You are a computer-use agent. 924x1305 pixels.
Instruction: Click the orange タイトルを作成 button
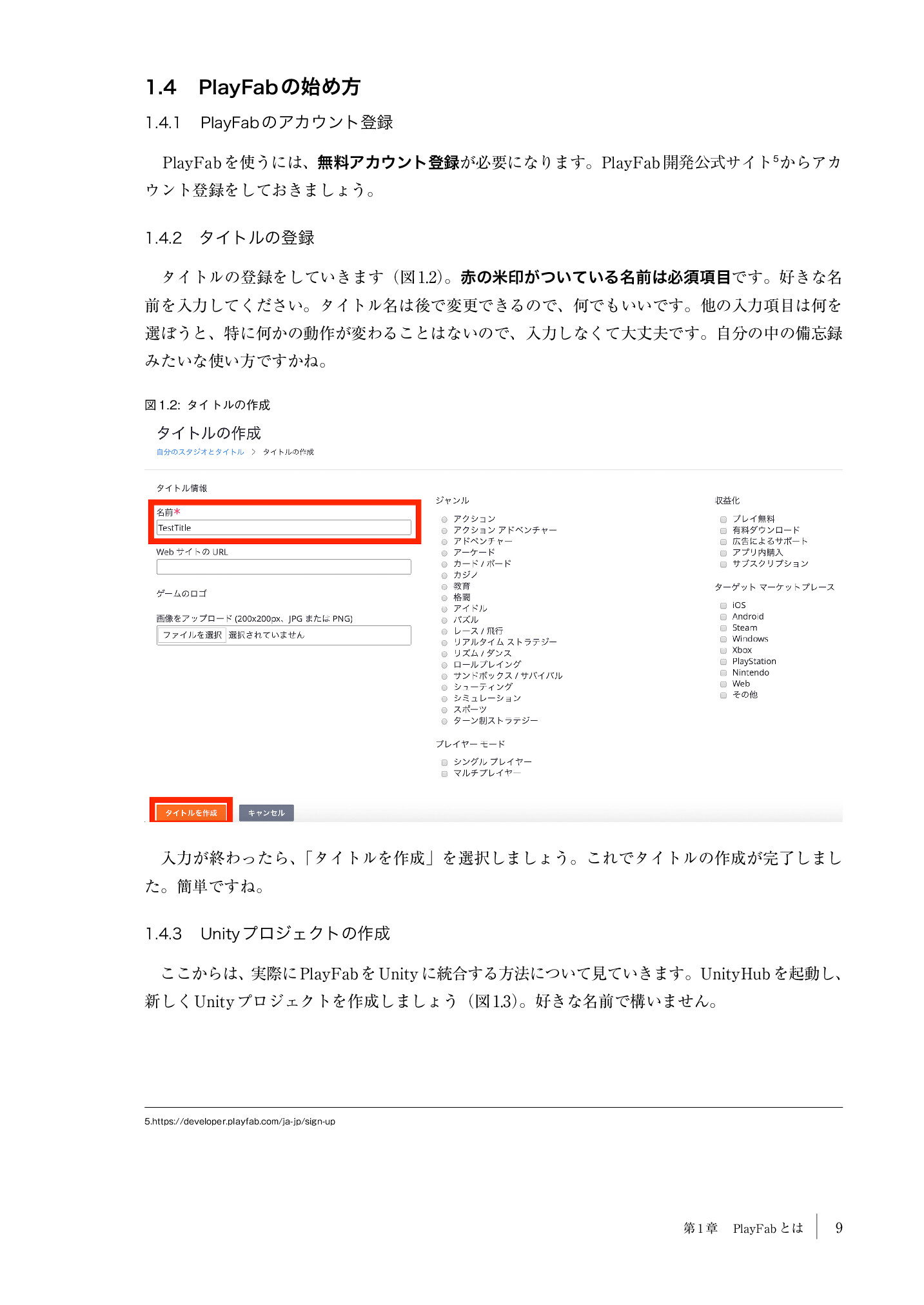(191, 812)
